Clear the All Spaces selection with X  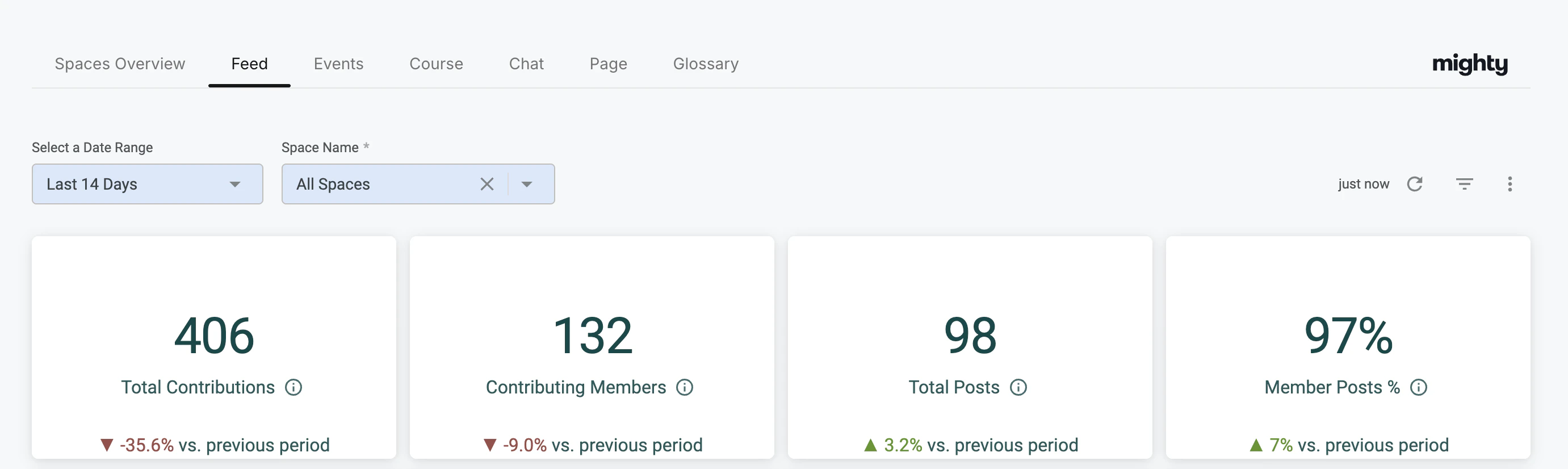pyautogui.click(x=487, y=184)
